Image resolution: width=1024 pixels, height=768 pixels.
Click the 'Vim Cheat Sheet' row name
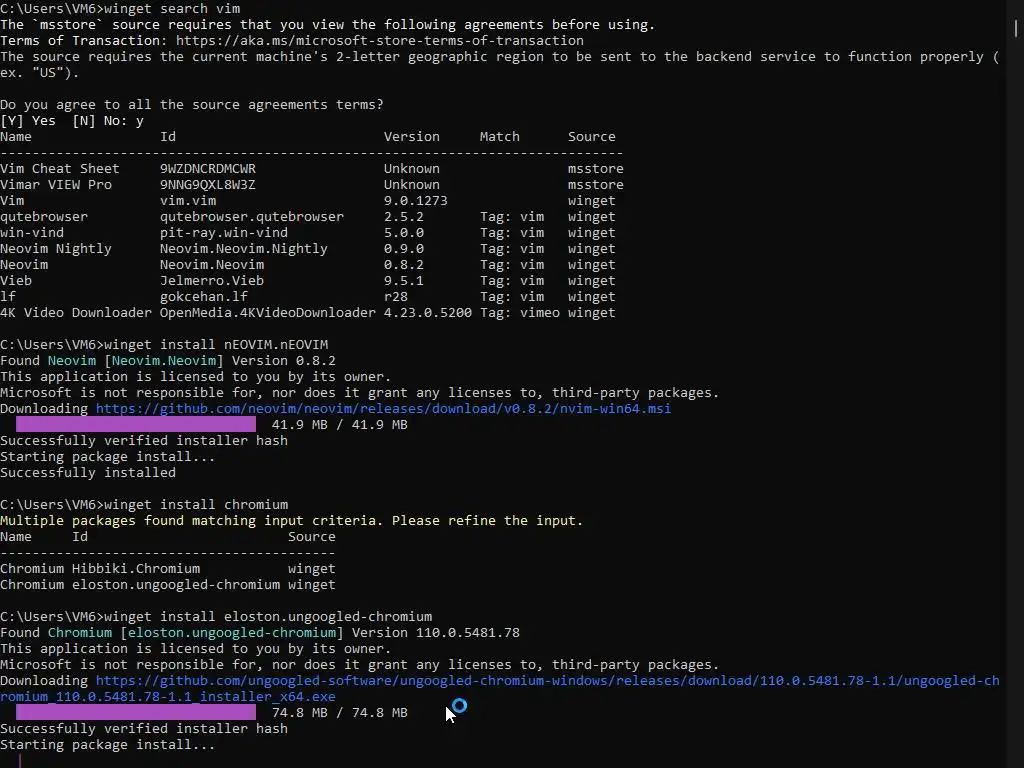59,168
